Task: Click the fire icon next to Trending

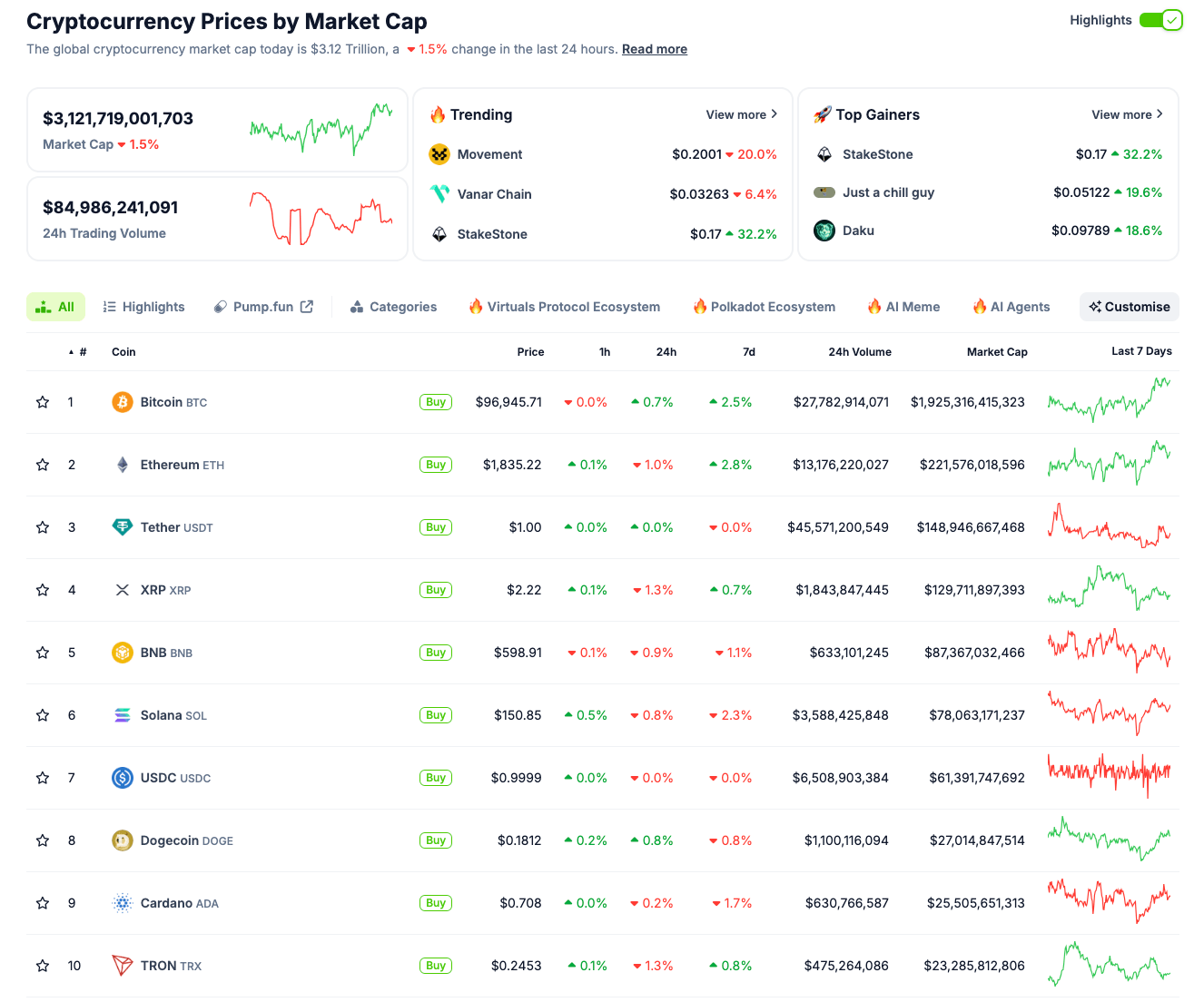Action: 439,114
